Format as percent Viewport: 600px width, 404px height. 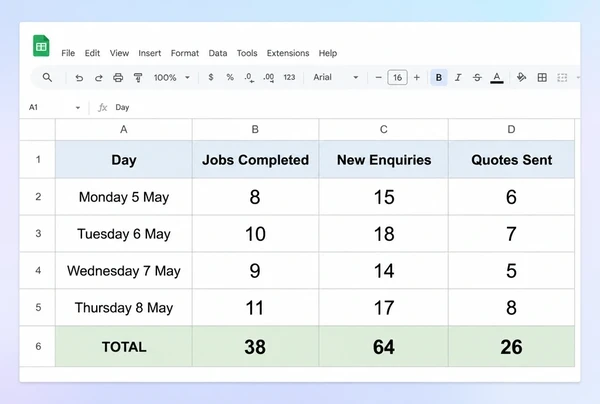click(x=230, y=77)
